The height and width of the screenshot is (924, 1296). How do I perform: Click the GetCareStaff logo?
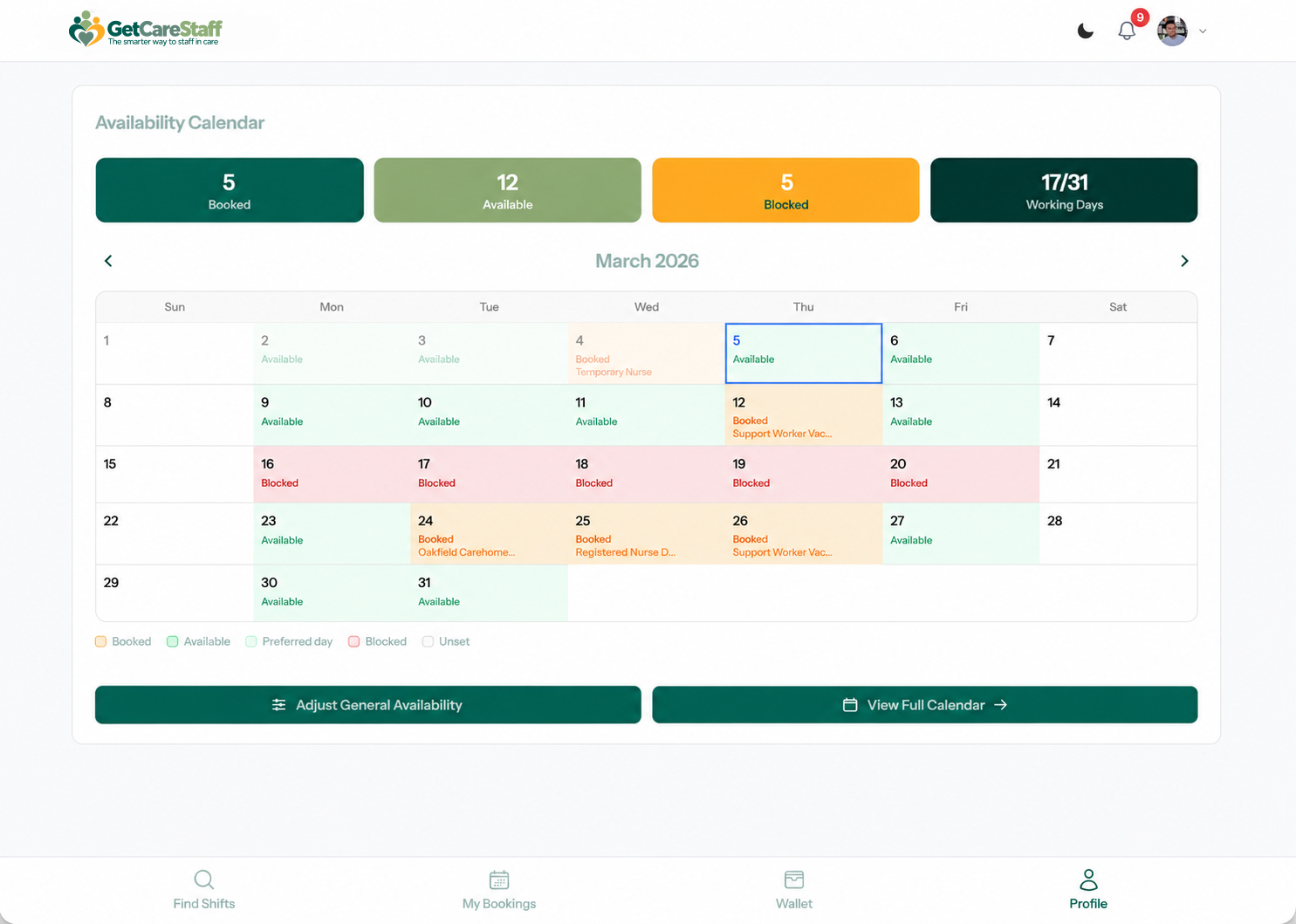146,30
